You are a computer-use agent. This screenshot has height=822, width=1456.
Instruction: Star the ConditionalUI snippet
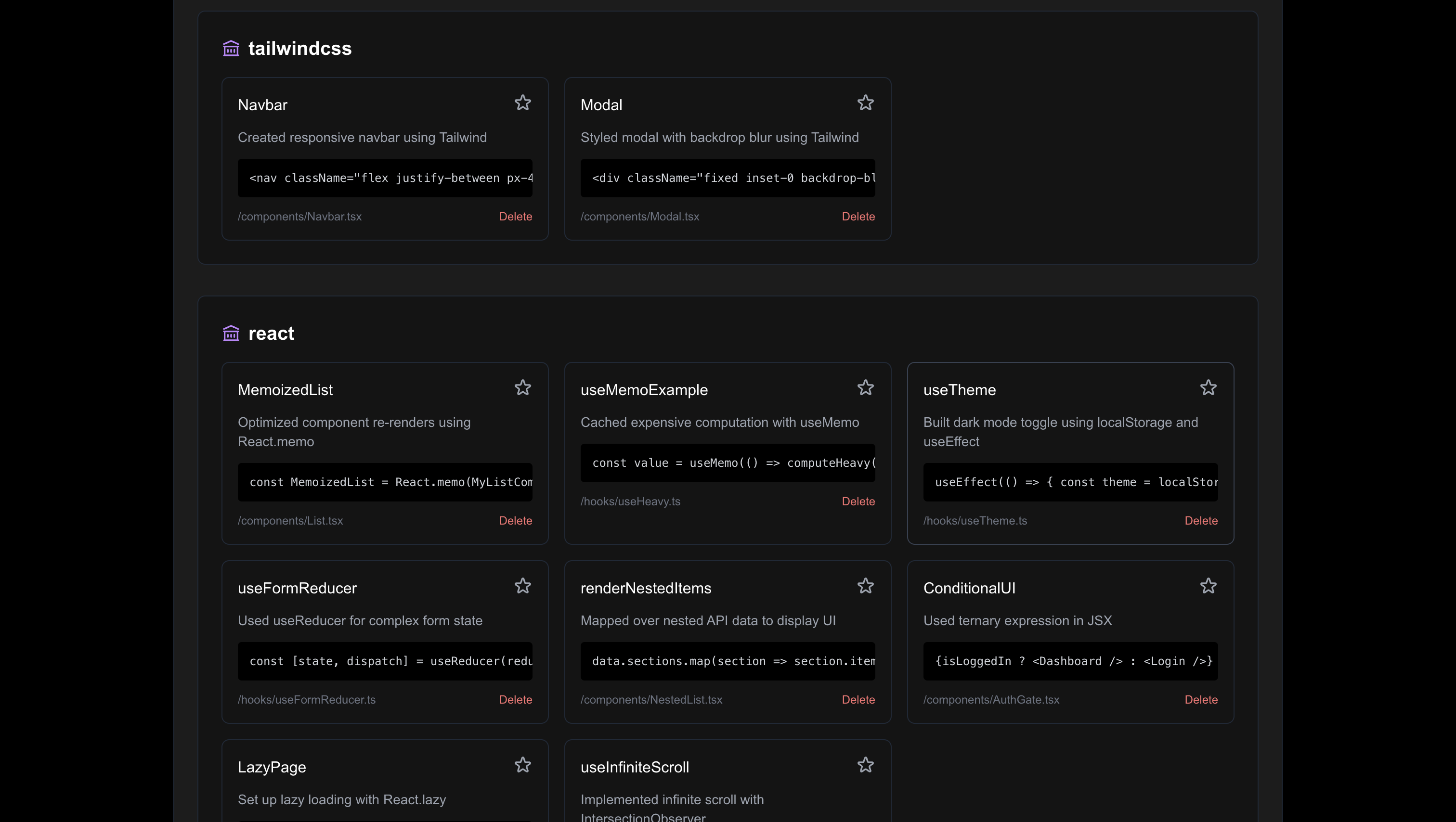coord(1209,586)
